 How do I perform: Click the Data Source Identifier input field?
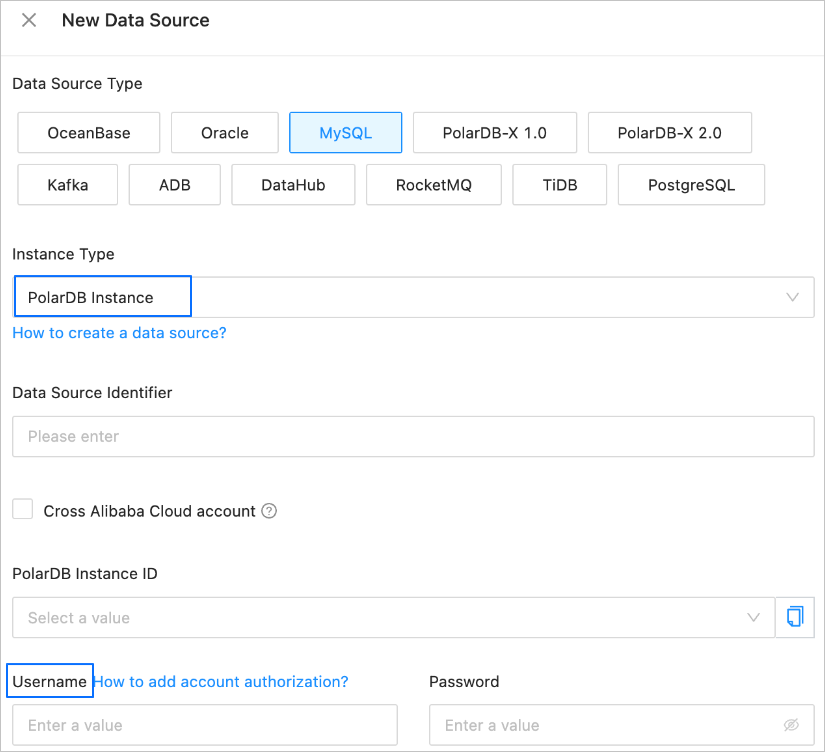tap(413, 437)
